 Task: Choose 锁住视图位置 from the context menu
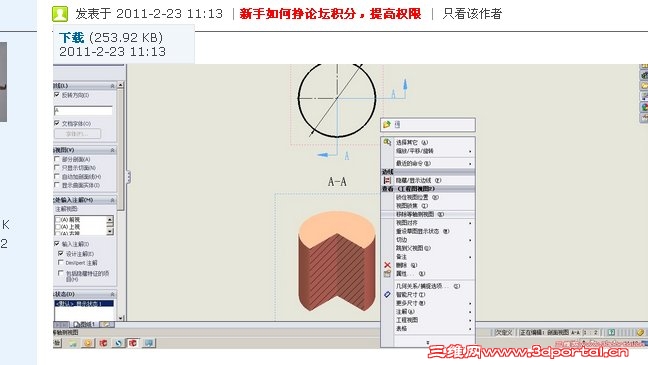click(434, 197)
